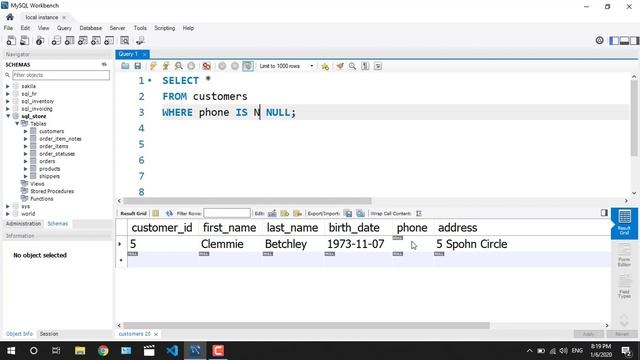The width and height of the screenshot is (640, 360).
Task: Run Explain plan (magnifier lightning icon)
Action: click(x=178, y=66)
